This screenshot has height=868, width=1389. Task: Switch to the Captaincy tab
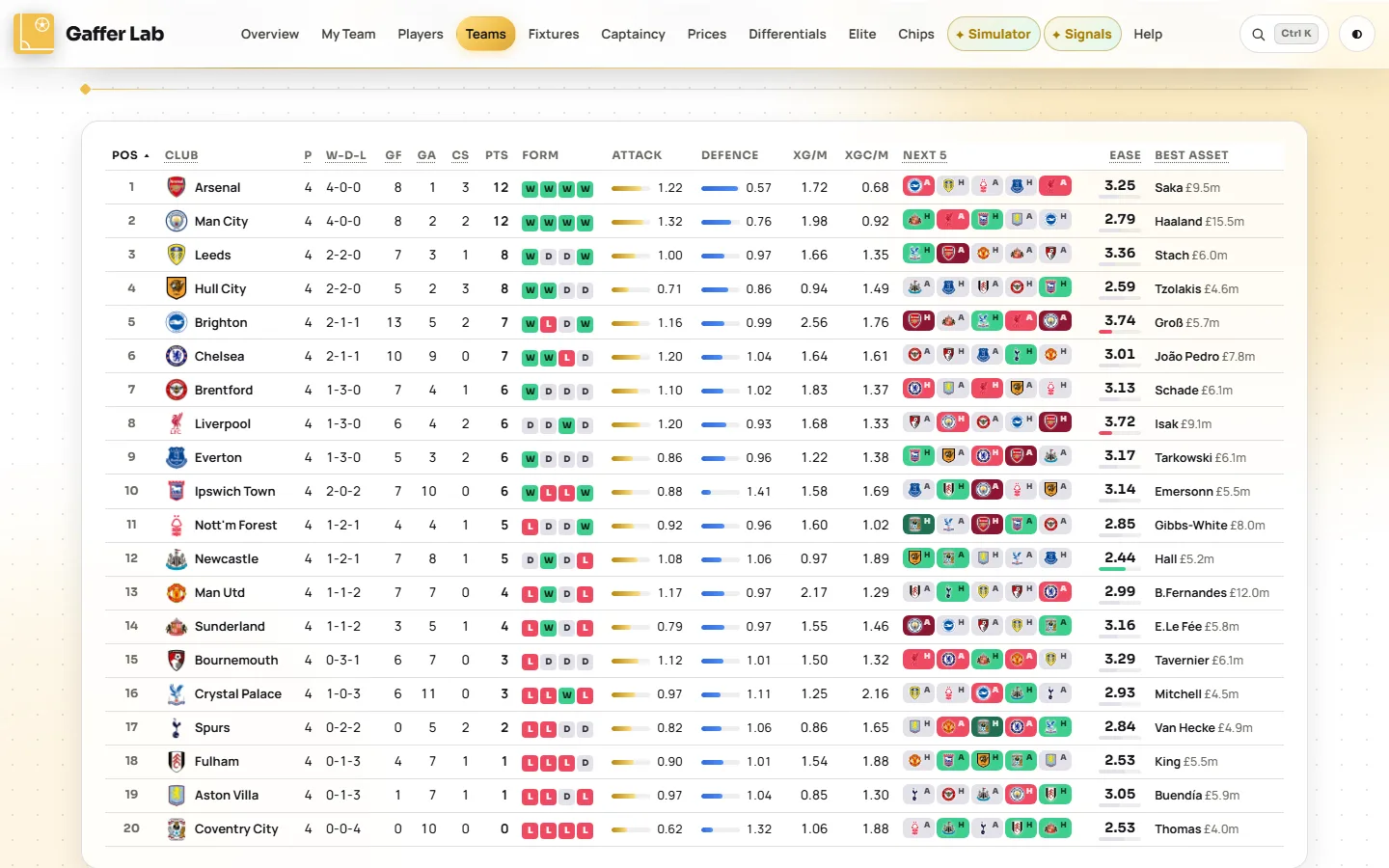pos(633,34)
